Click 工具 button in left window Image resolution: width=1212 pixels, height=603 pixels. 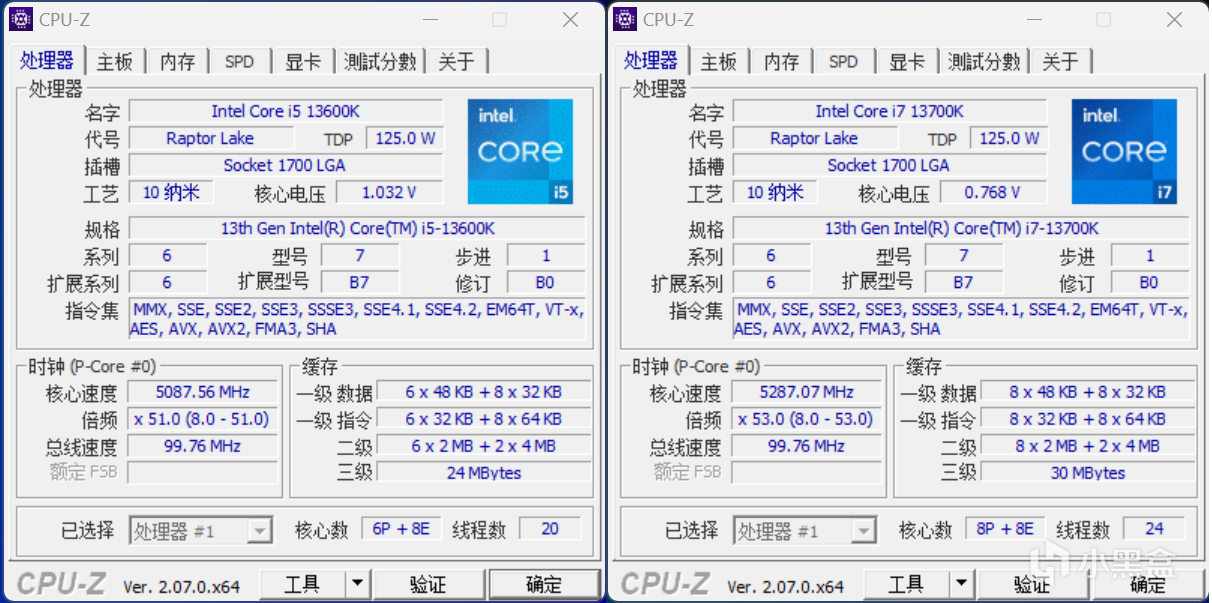click(x=303, y=584)
